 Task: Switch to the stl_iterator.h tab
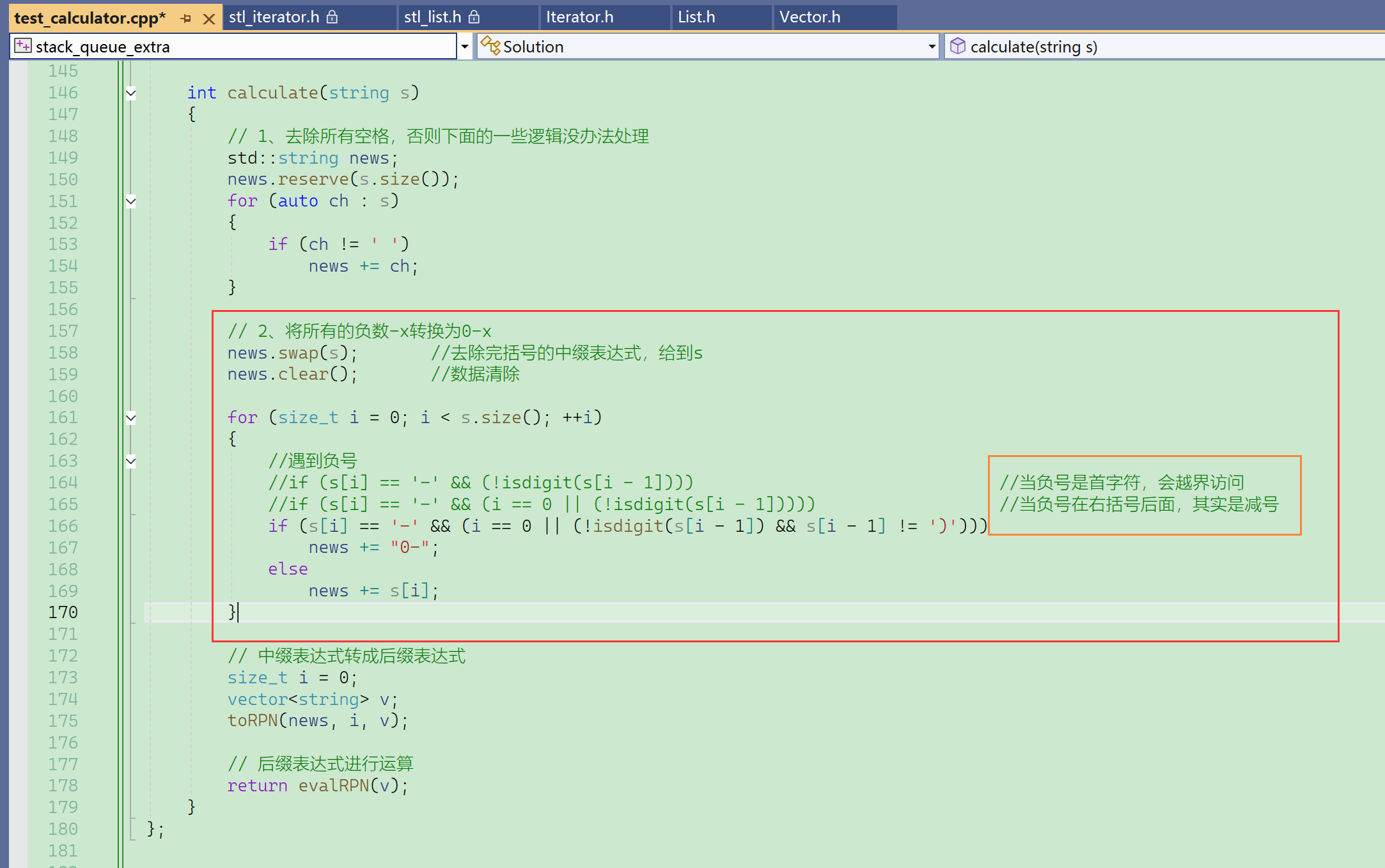tap(274, 17)
